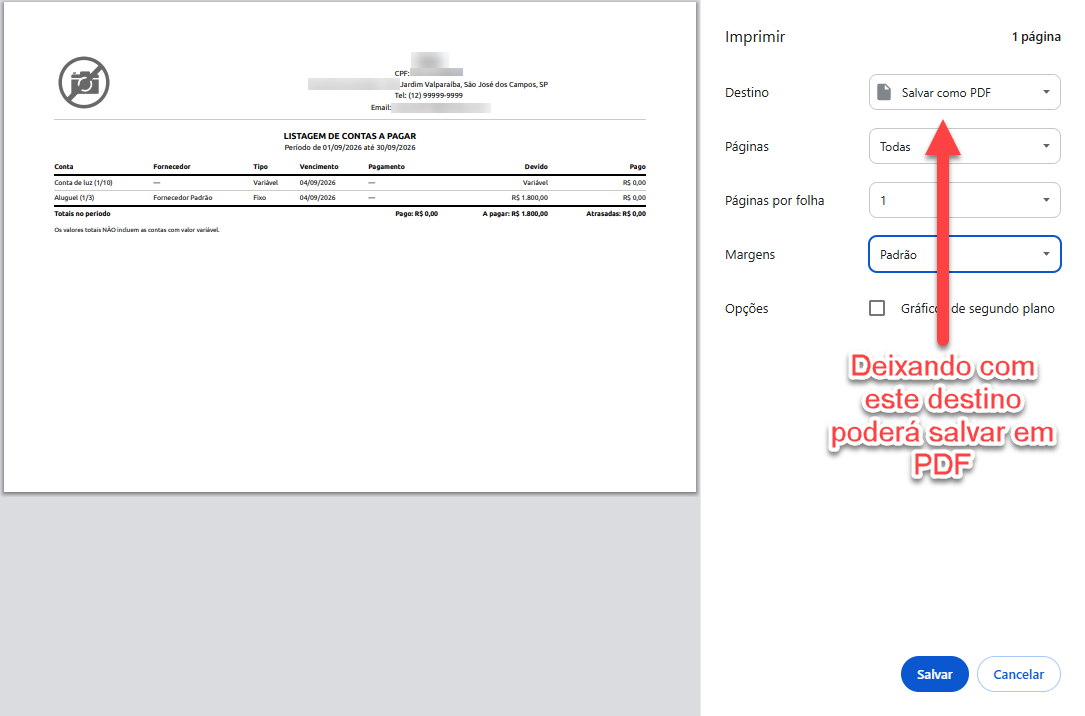Click the Aluguel (1/3) row
The width and height of the screenshot is (1085, 716).
(349, 198)
